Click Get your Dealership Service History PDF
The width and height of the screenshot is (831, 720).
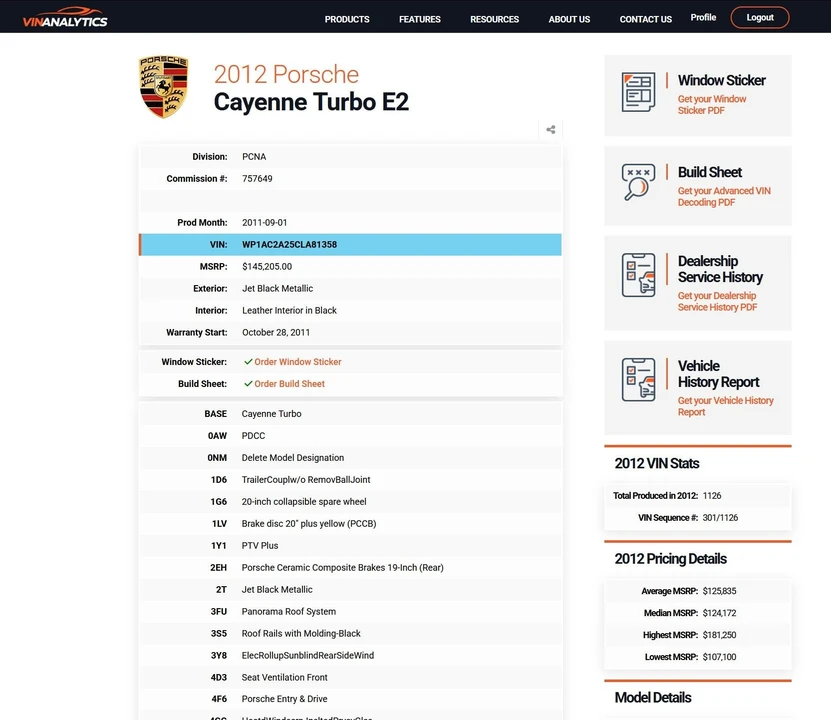718,301
